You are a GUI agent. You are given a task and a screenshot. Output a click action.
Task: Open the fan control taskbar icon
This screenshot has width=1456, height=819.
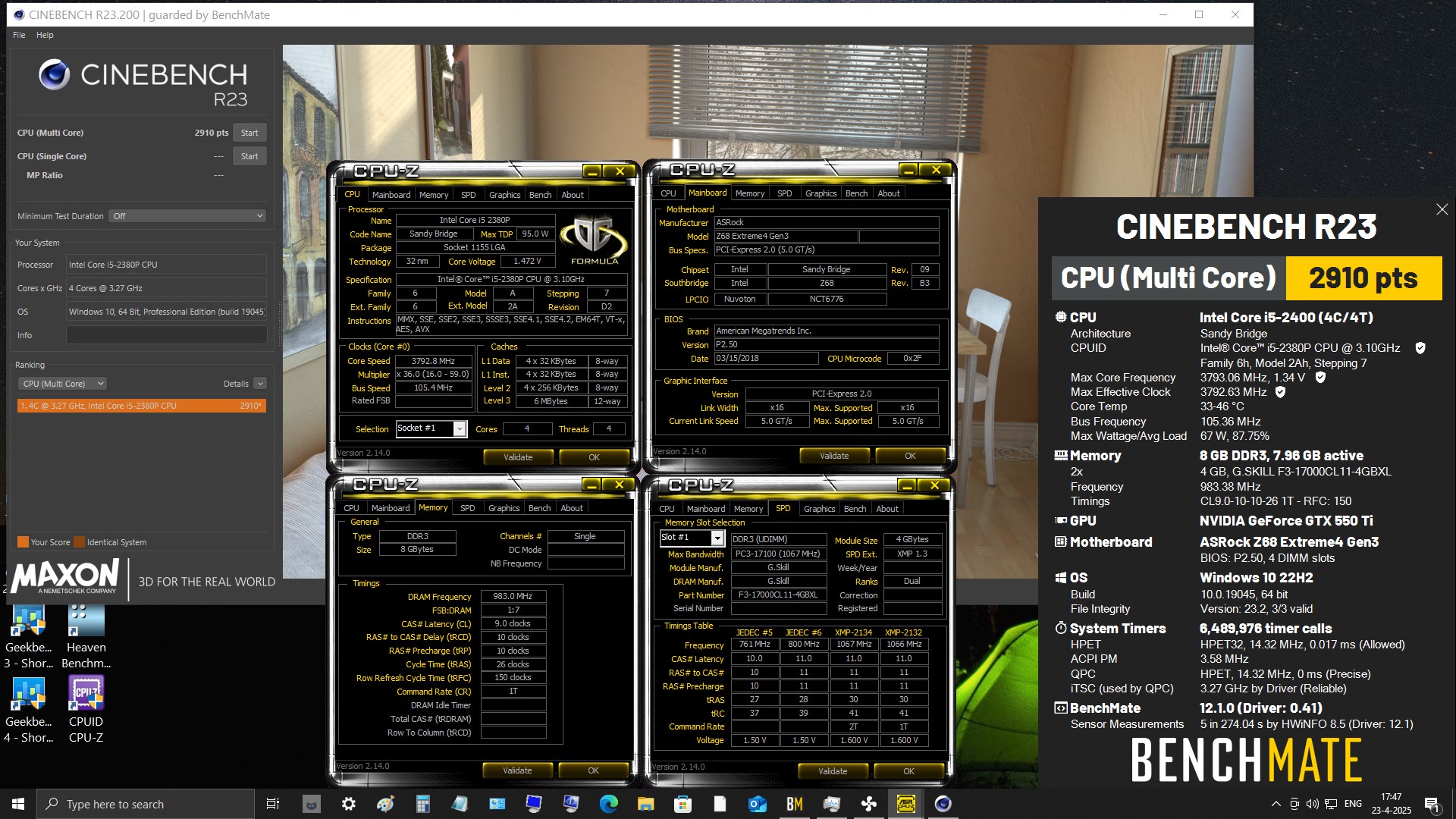(868, 804)
